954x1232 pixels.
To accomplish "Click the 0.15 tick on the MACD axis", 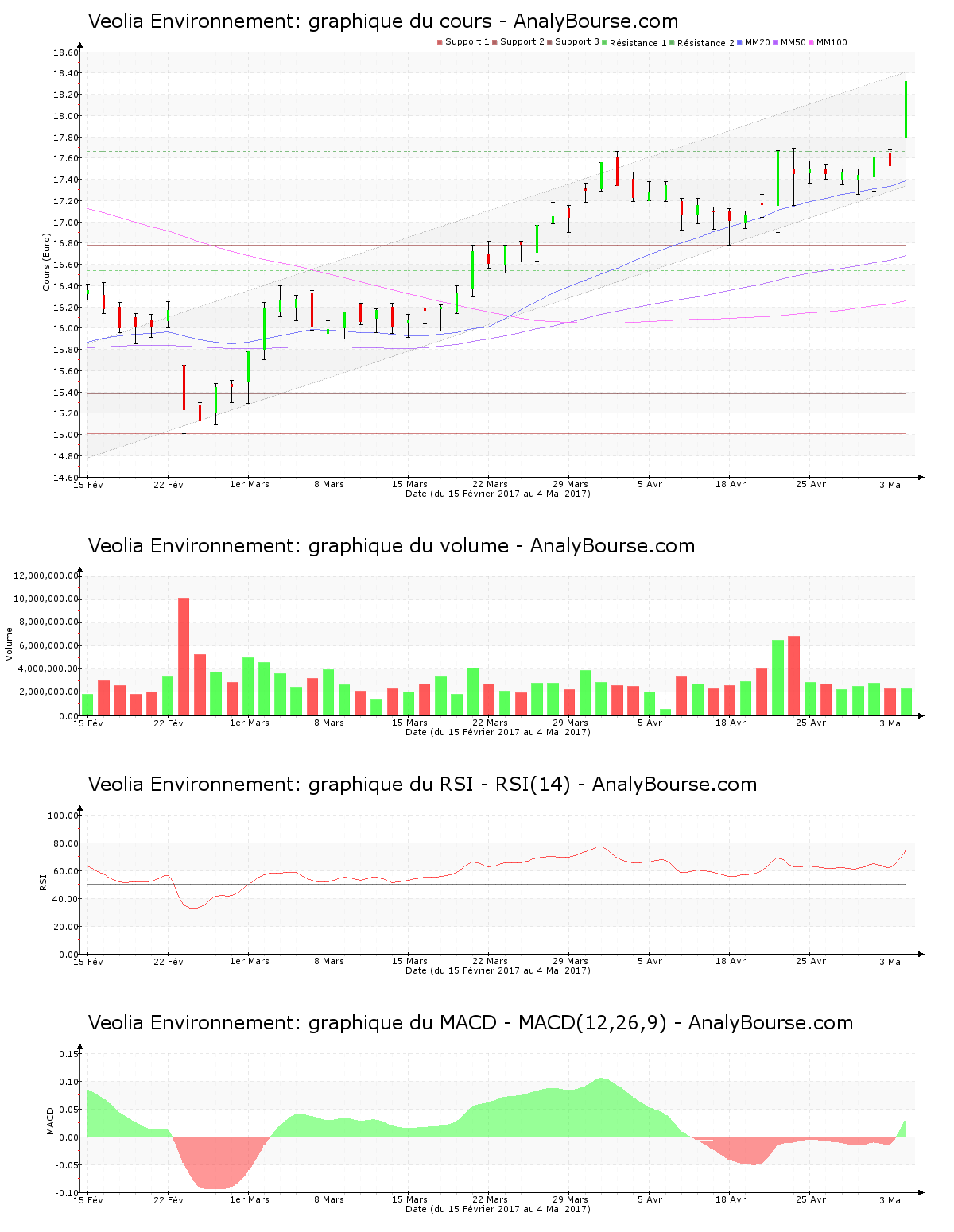I will pyautogui.click(x=70, y=1054).
